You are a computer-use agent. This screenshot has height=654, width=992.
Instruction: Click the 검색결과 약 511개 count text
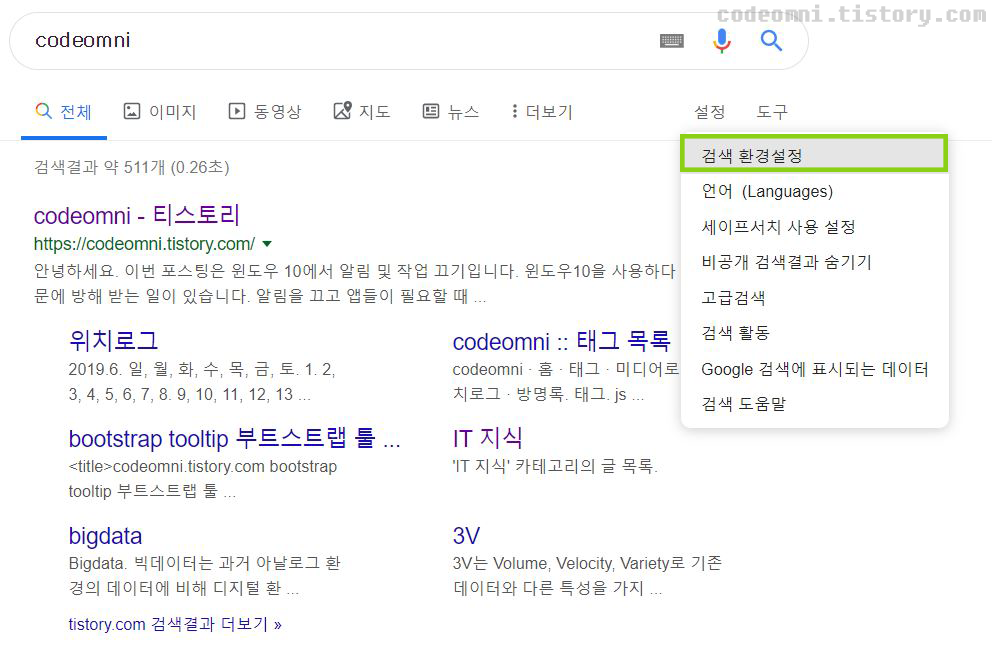click(132, 167)
